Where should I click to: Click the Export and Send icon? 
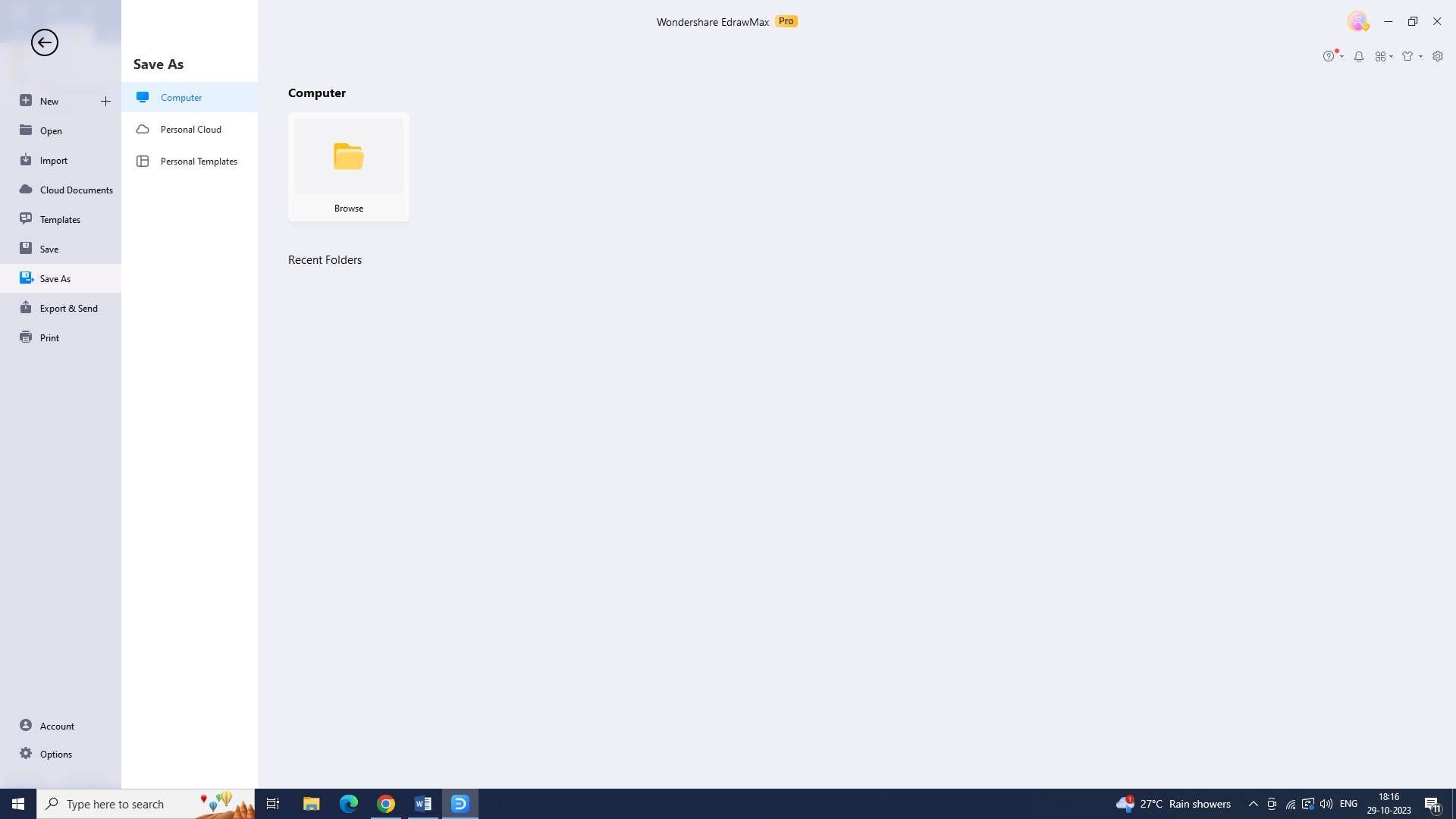(x=26, y=308)
